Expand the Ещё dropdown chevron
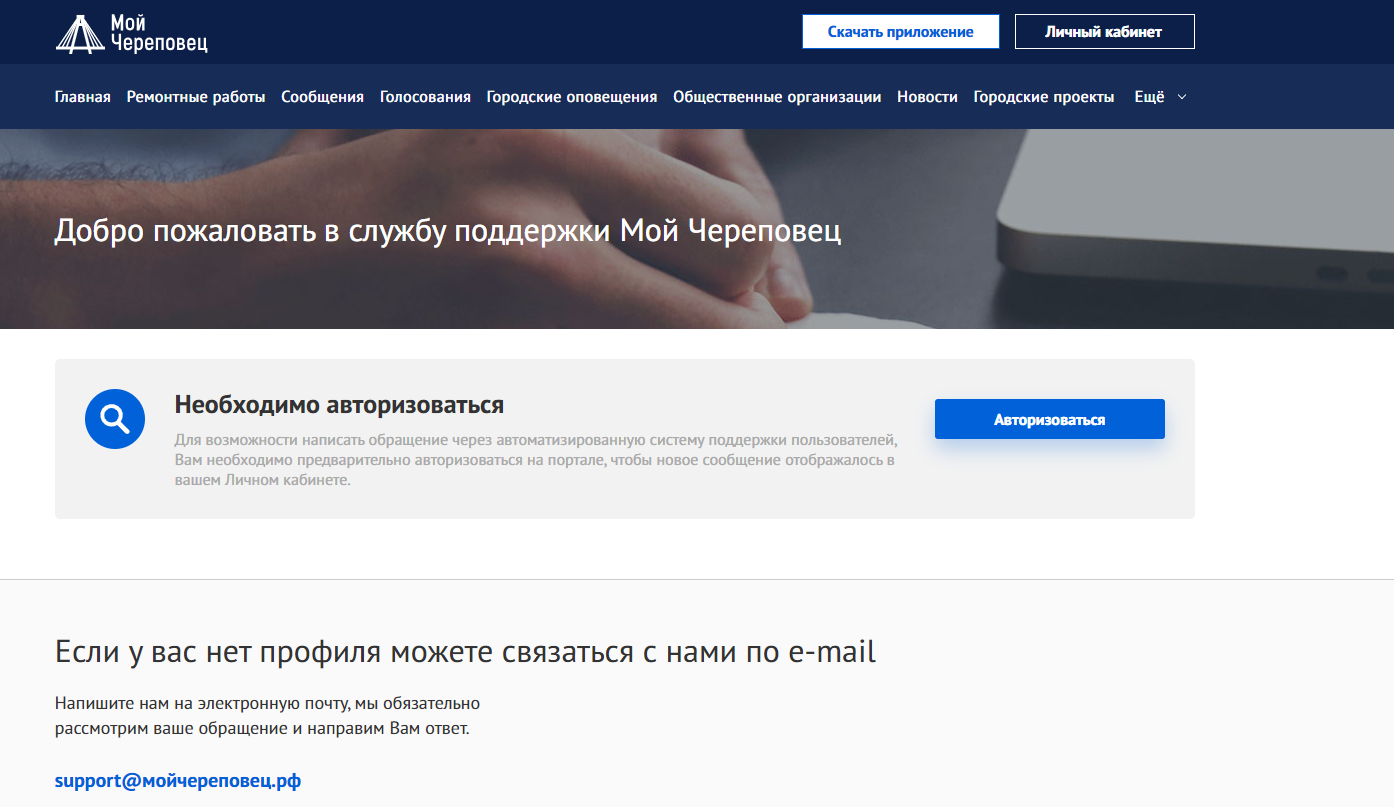Viewport: 1394px width, 807px height. click(1182, 97)
